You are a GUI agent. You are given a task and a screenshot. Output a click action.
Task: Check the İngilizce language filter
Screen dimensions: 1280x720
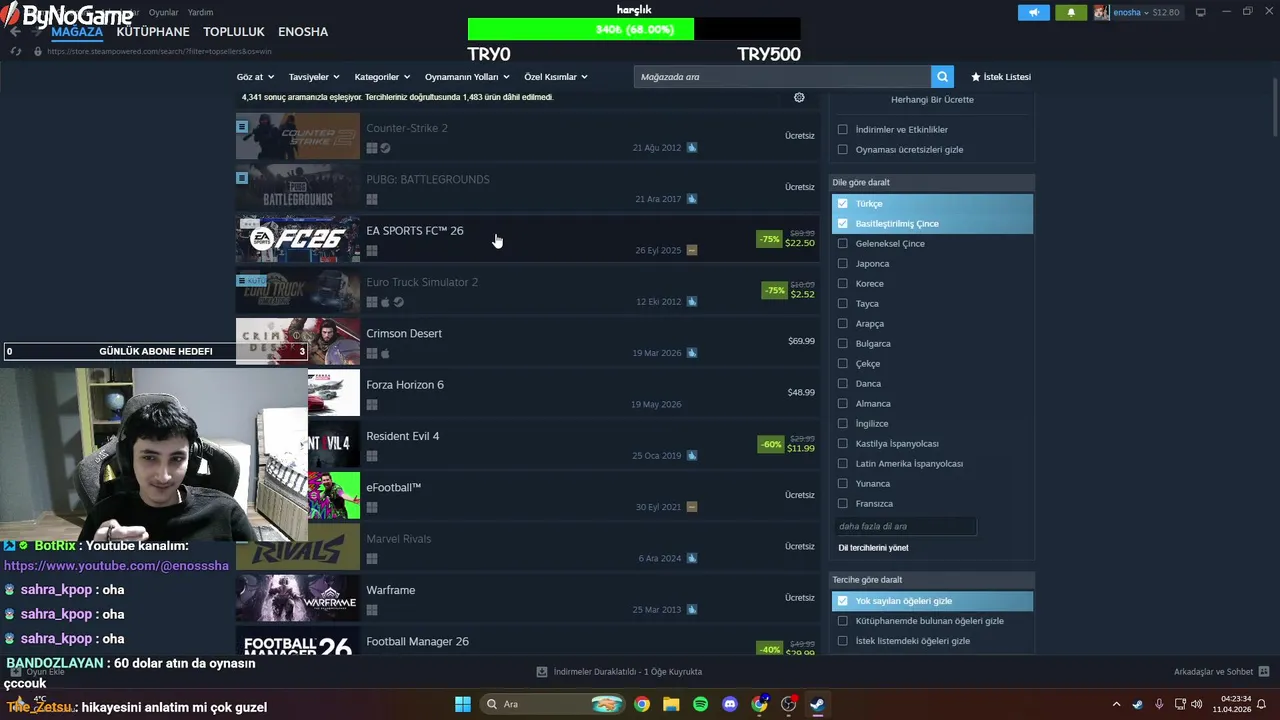point(842,423)
